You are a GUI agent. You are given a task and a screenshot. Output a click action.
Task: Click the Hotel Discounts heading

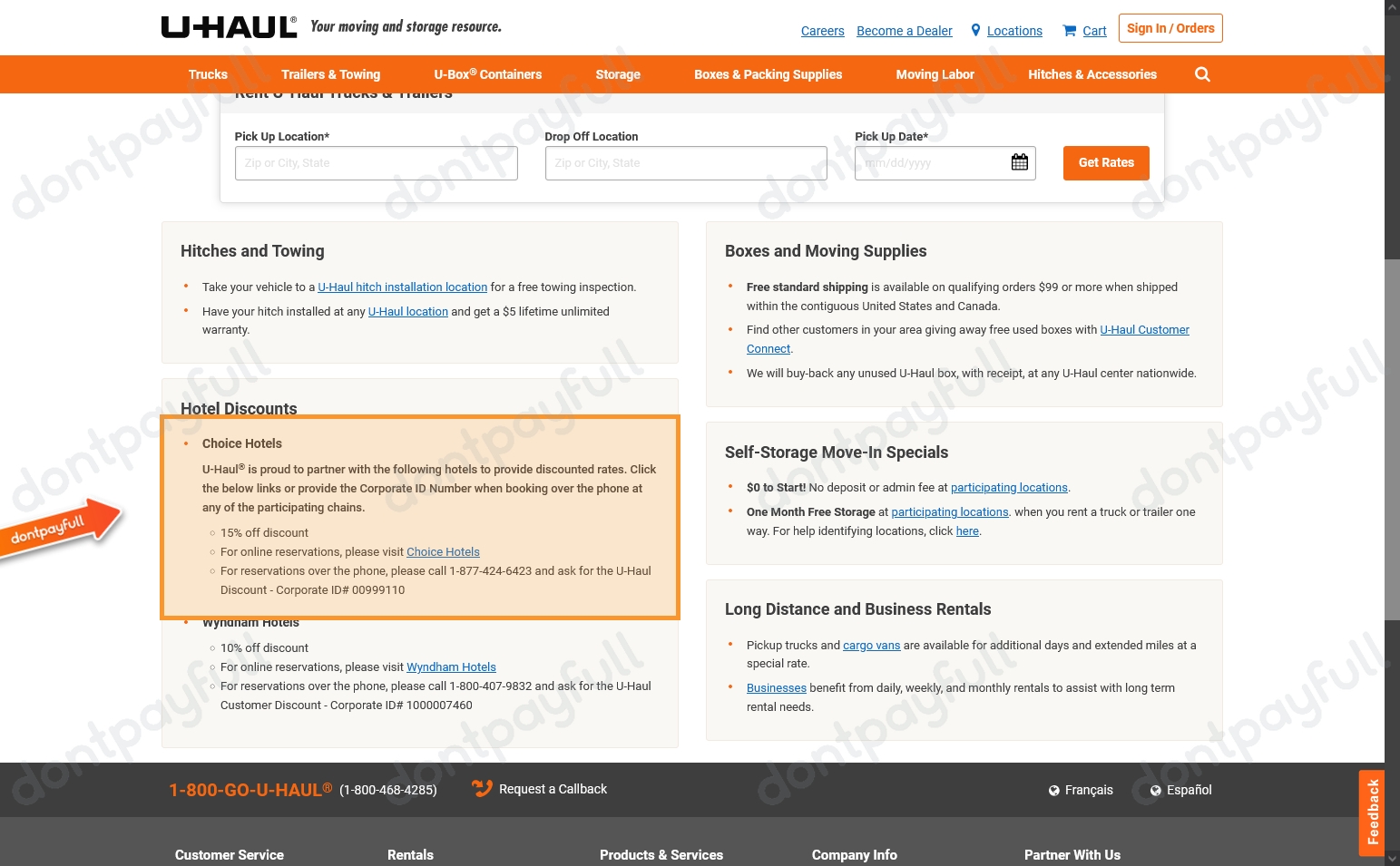[x=239, y=408]
